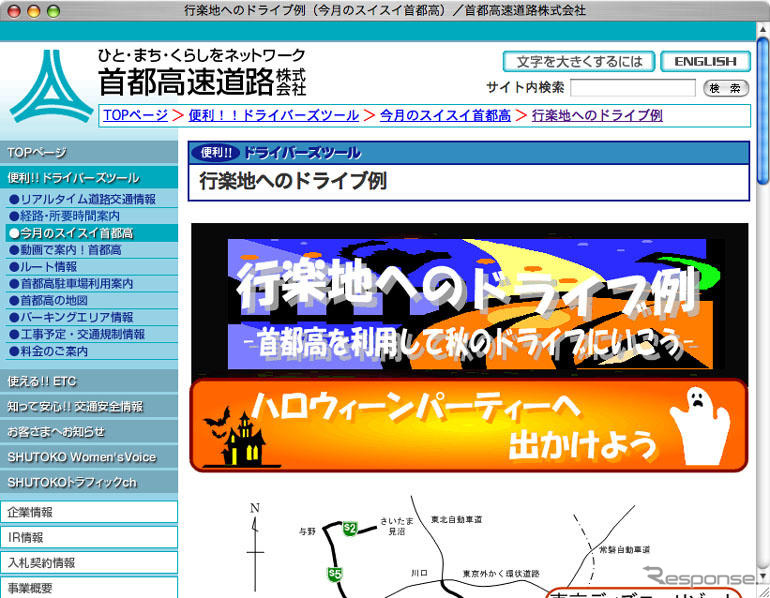Click the 検索 search button

726,88
